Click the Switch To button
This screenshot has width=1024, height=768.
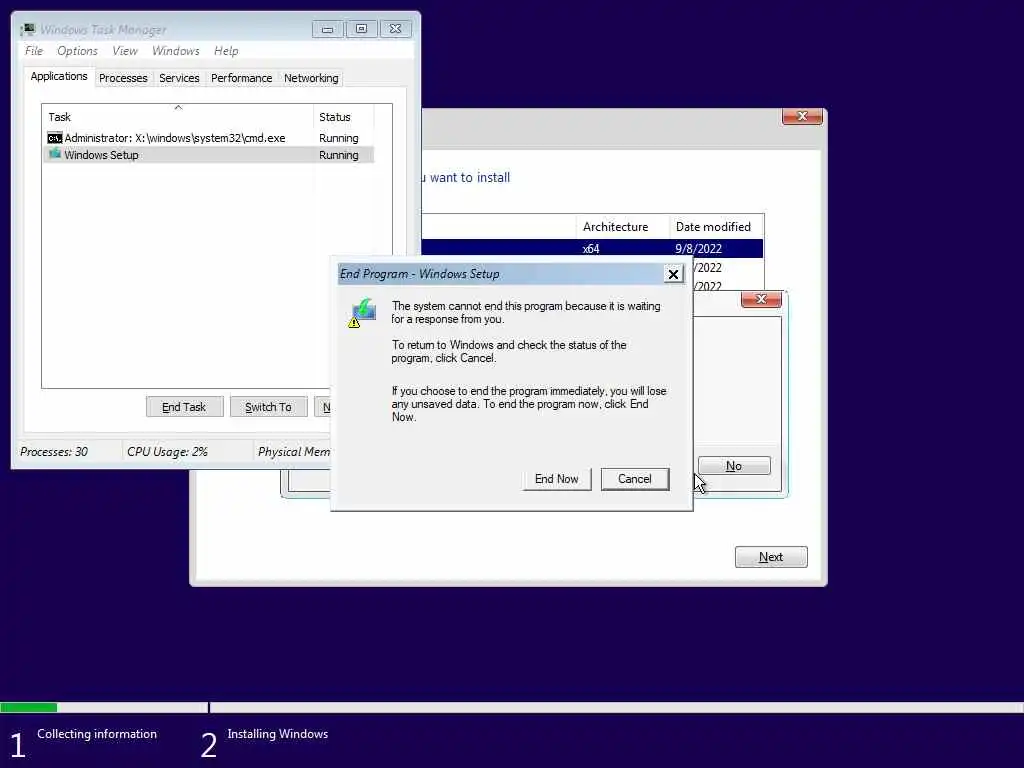tap(268, 407)
